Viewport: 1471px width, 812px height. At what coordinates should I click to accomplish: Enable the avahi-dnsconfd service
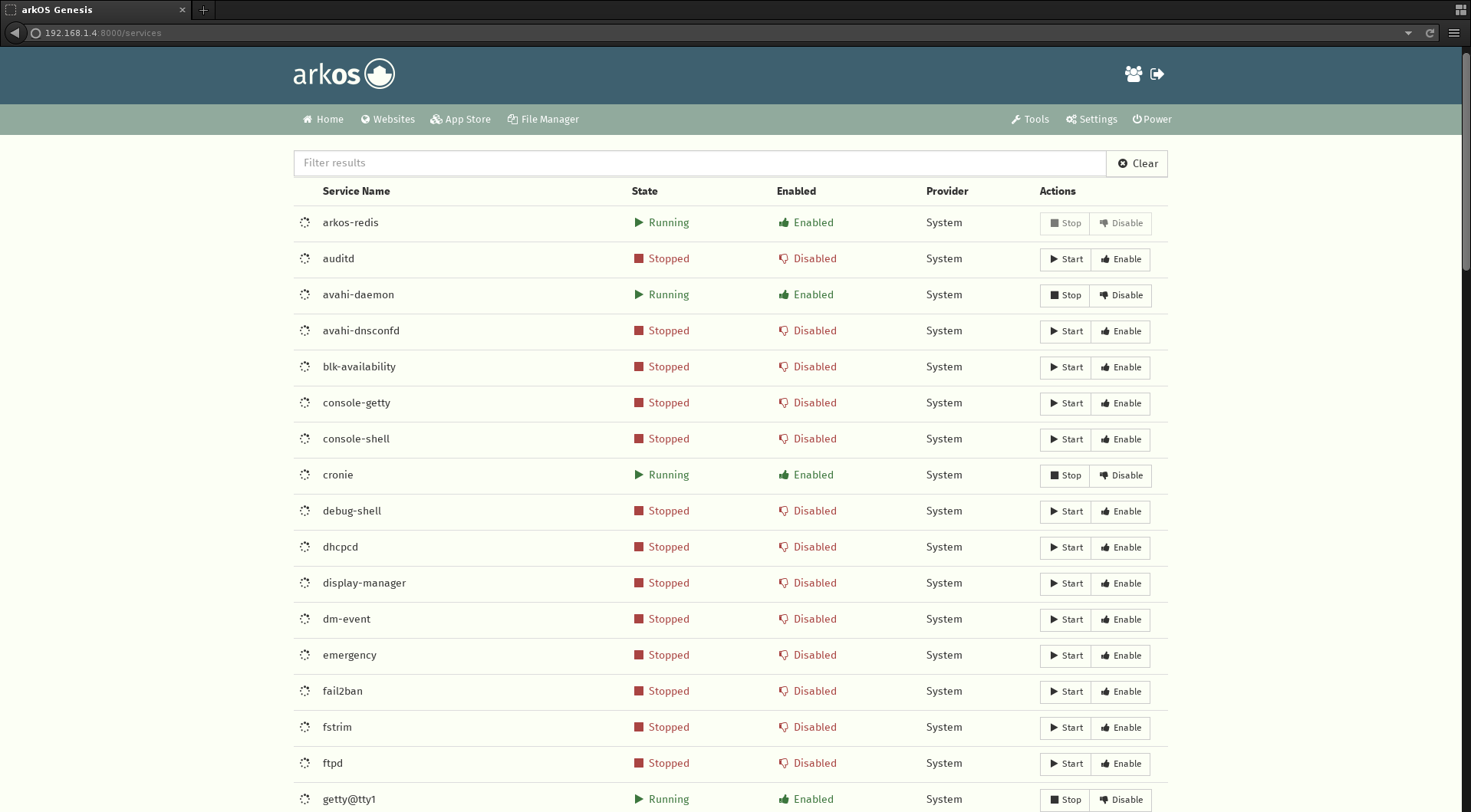pyautogui.click(x=1121, y=332)
